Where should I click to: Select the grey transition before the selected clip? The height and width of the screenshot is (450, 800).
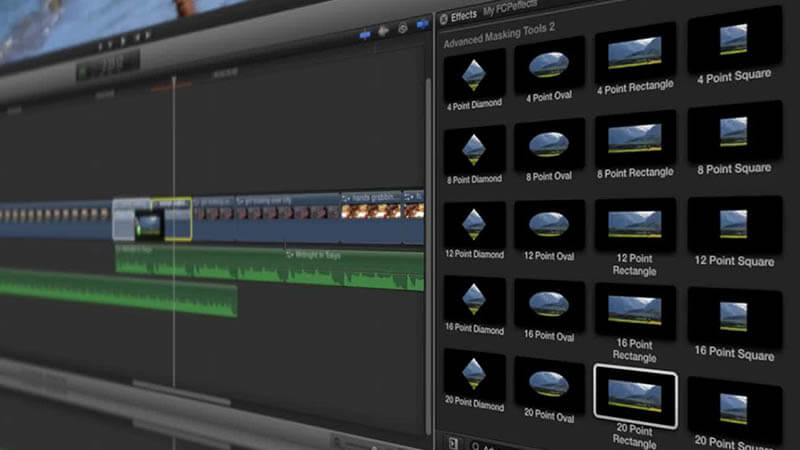124,219
